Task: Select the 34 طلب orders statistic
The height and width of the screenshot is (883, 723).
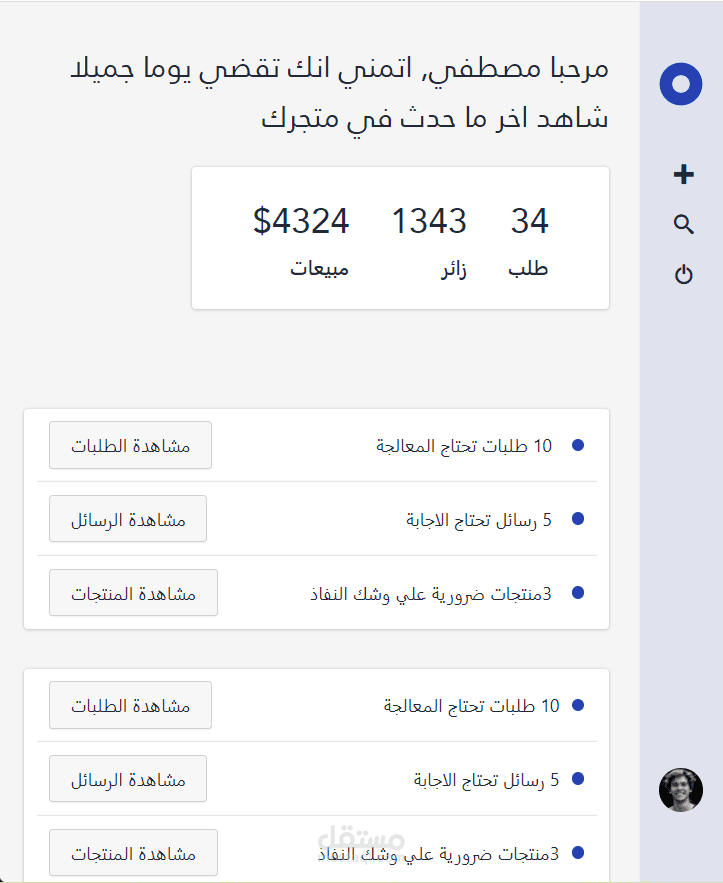Action: click(x=529, y=240)
